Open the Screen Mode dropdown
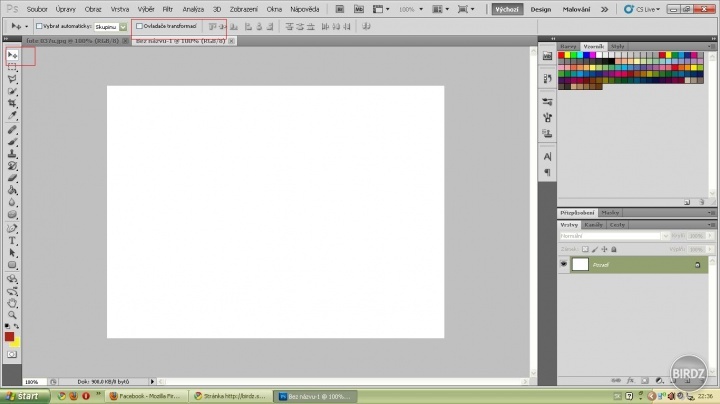The width and height of the screenshot is (720, 404). (x=466, y=9)
